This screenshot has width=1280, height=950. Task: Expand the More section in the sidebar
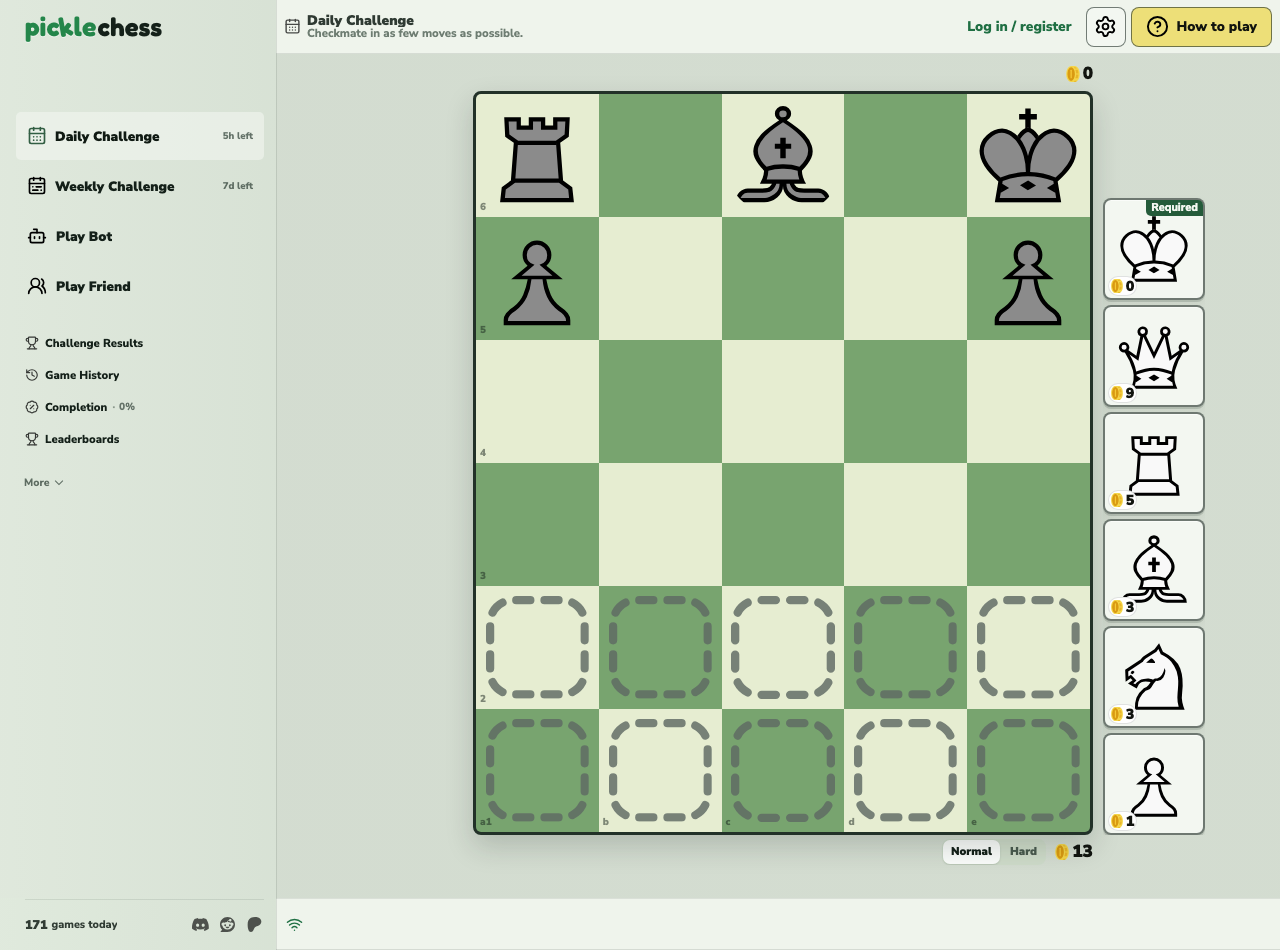[44, 483]
